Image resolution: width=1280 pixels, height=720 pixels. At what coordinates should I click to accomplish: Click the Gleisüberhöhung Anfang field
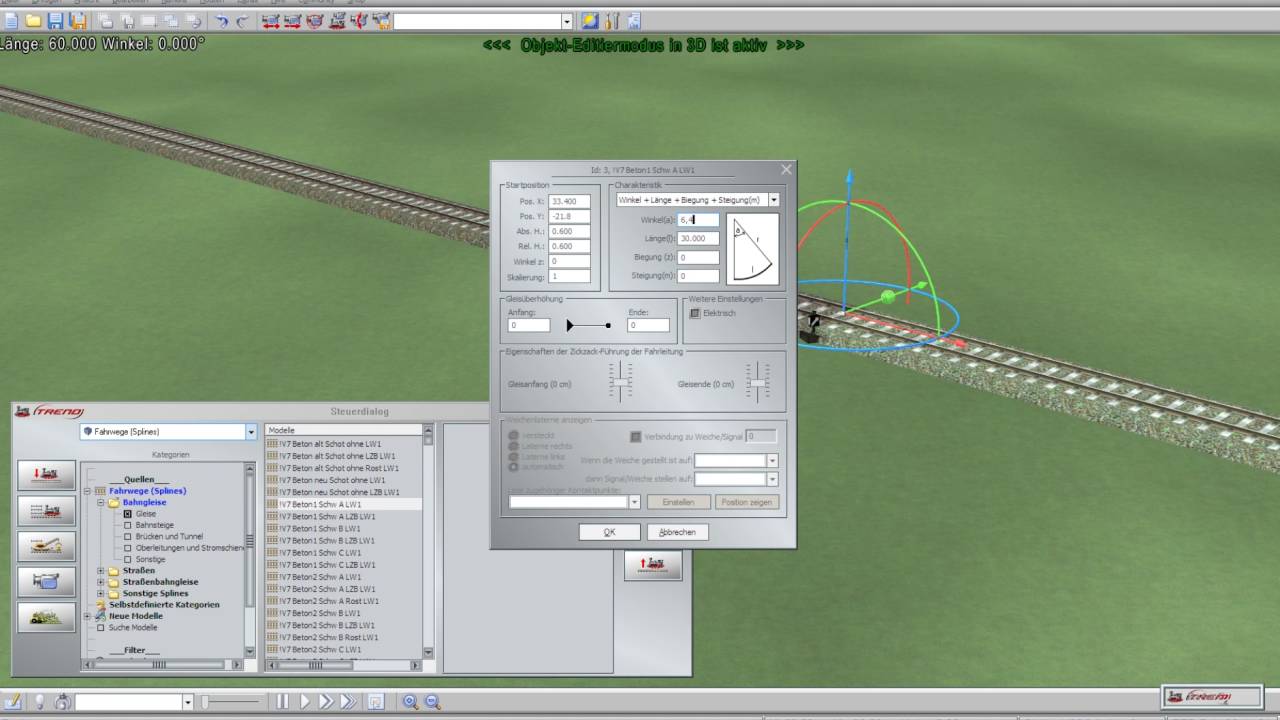tap(529, 325)
